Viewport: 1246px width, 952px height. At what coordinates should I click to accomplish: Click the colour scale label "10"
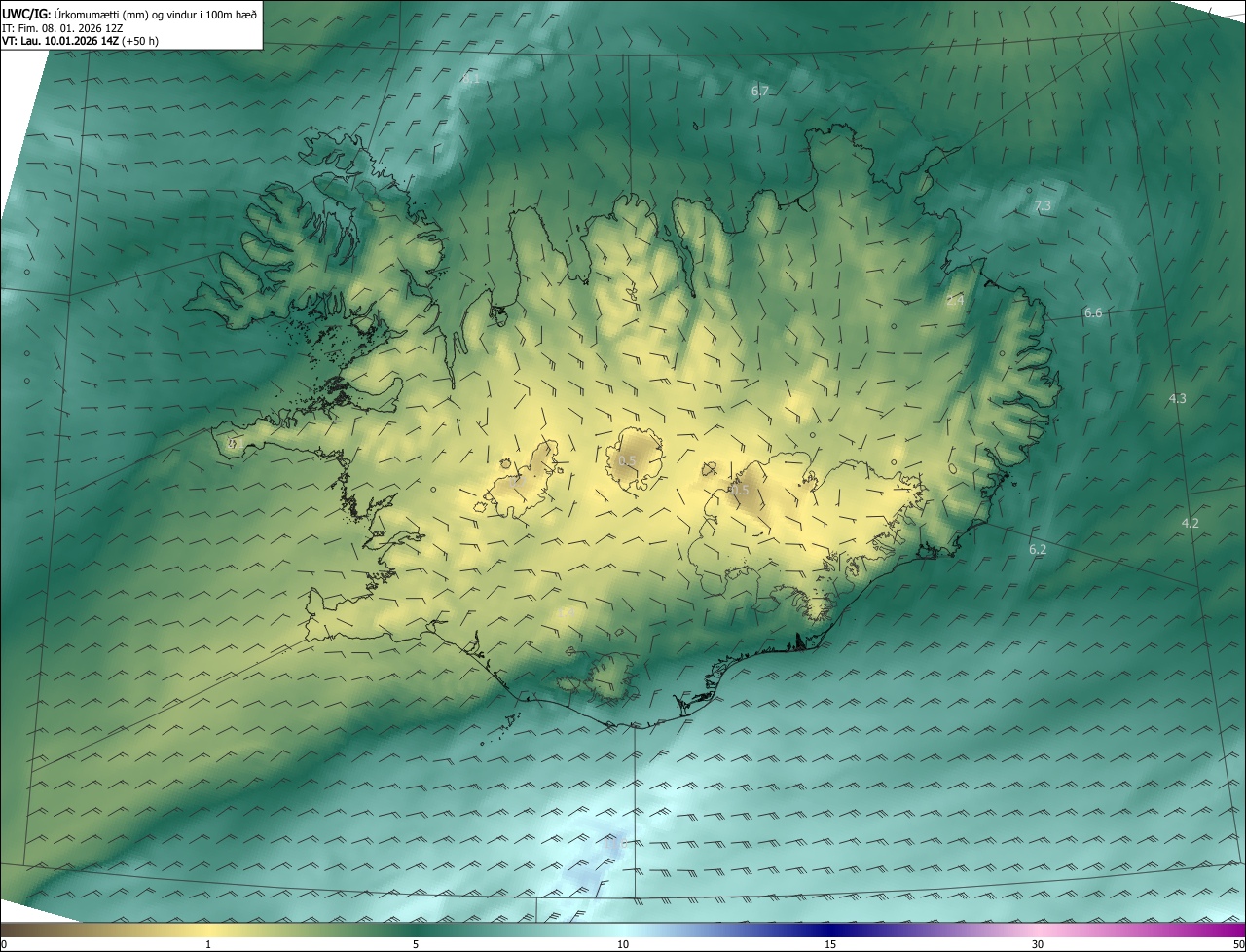pos(623,944)
